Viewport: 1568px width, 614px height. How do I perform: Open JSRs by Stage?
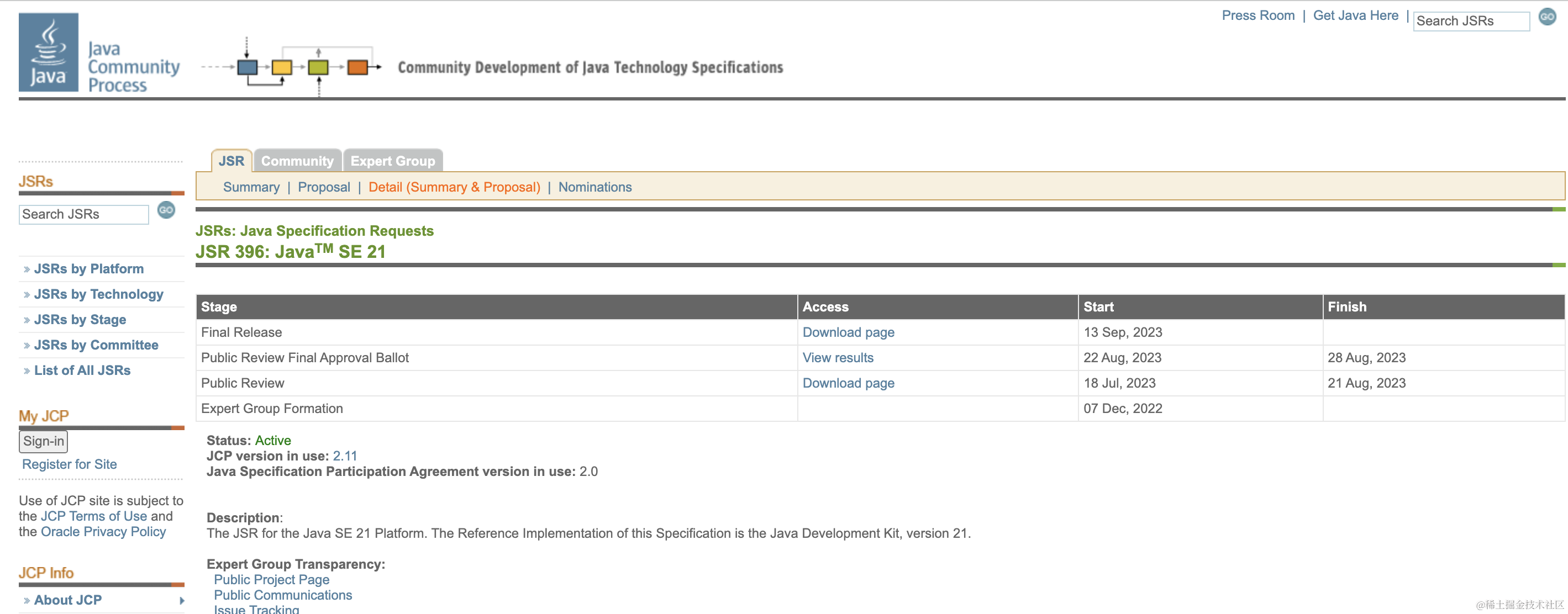[x=80, y=320]
